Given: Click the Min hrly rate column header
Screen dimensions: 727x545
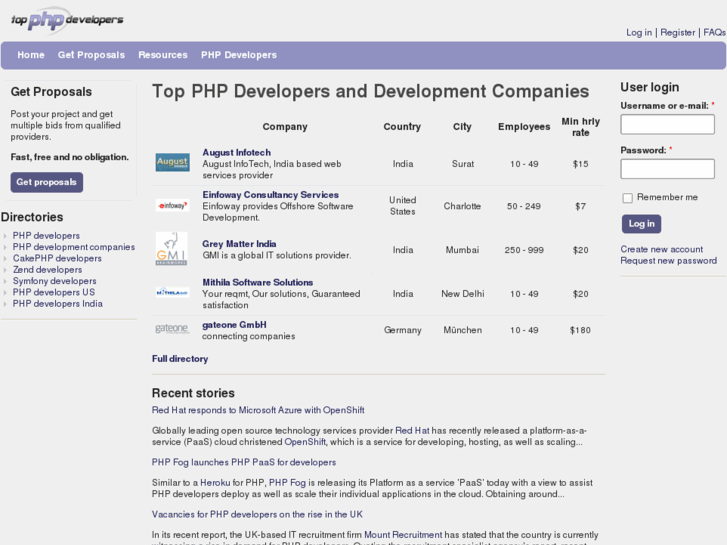Looking at the screenshot, I should tap(580, 127).
